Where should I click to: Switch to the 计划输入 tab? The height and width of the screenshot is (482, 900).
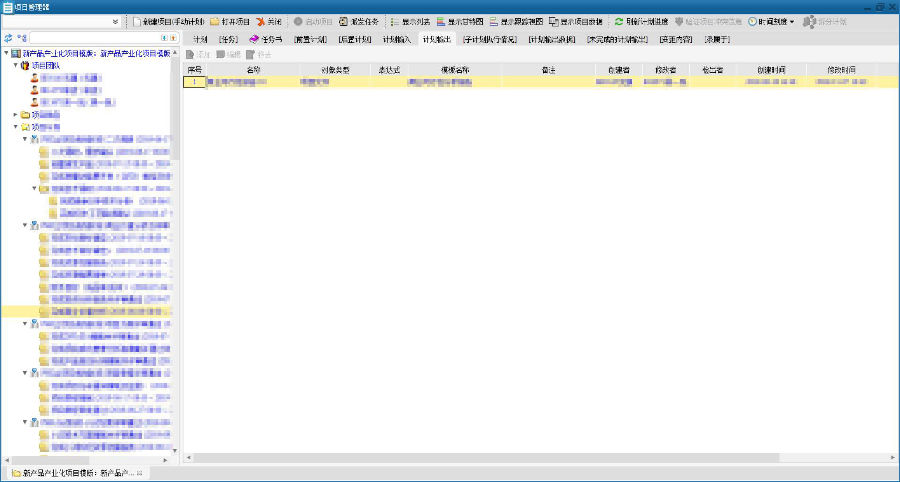point(396,38)
